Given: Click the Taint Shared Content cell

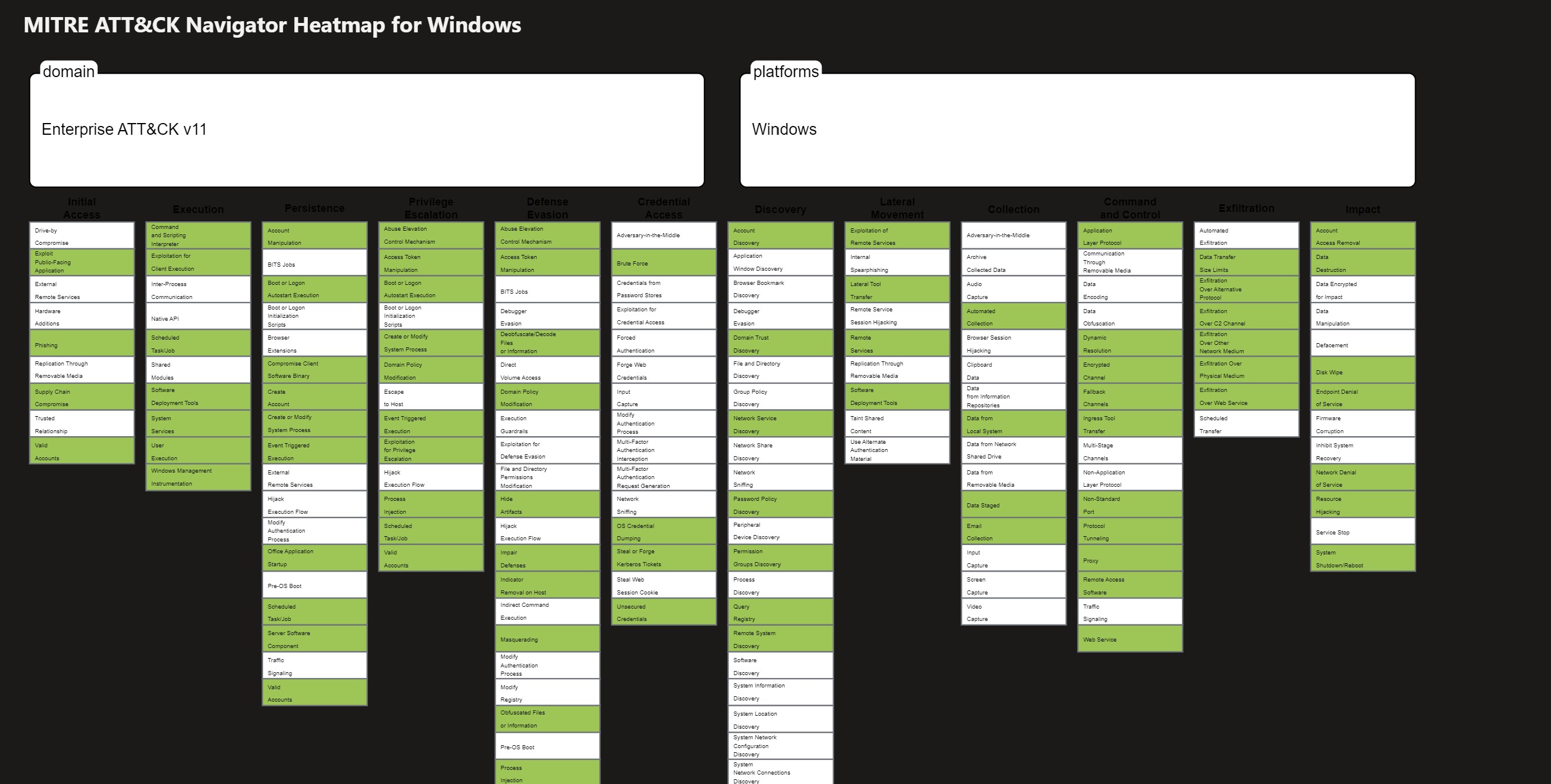Looking at the screenshot, I should pos(897,424).
